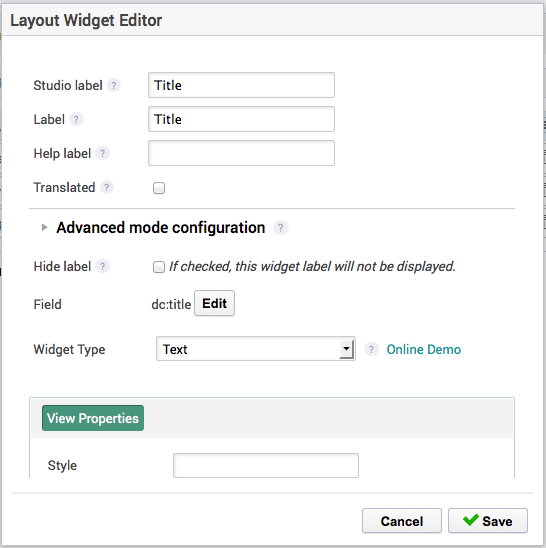Expand Advanced mode configuration triangle
Viewport: 546px width, 548px height.
(x=44, y=228)
